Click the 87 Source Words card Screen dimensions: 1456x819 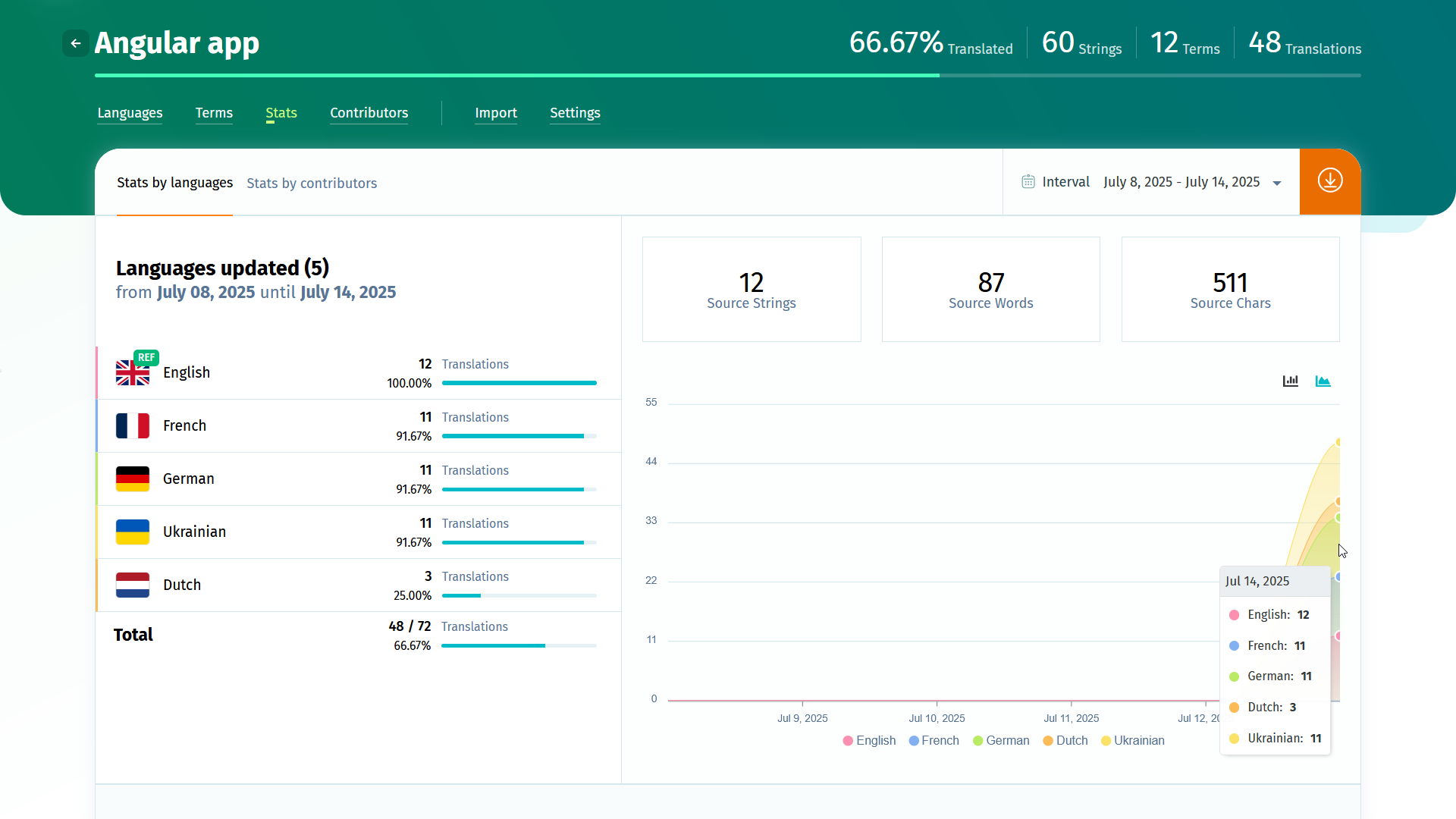[x=990, y=289]
